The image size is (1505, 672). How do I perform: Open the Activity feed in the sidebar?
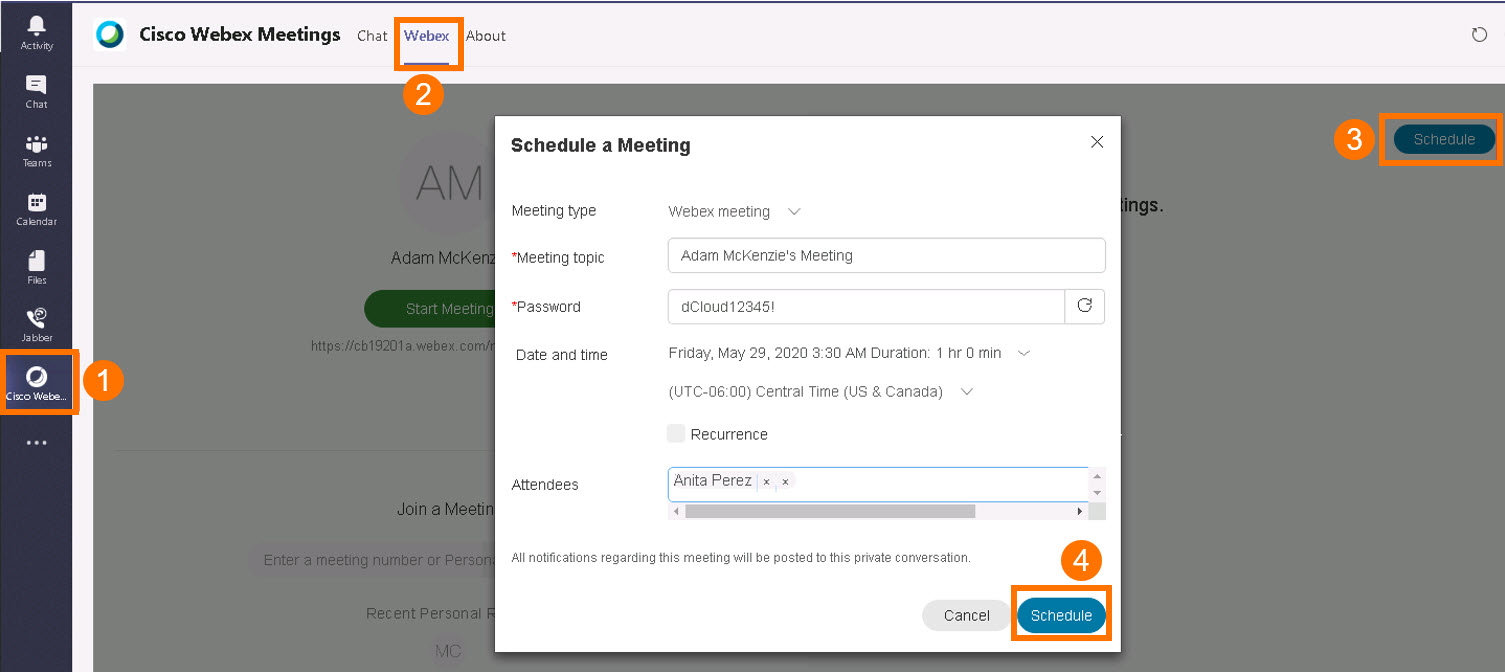pos(36,32)
